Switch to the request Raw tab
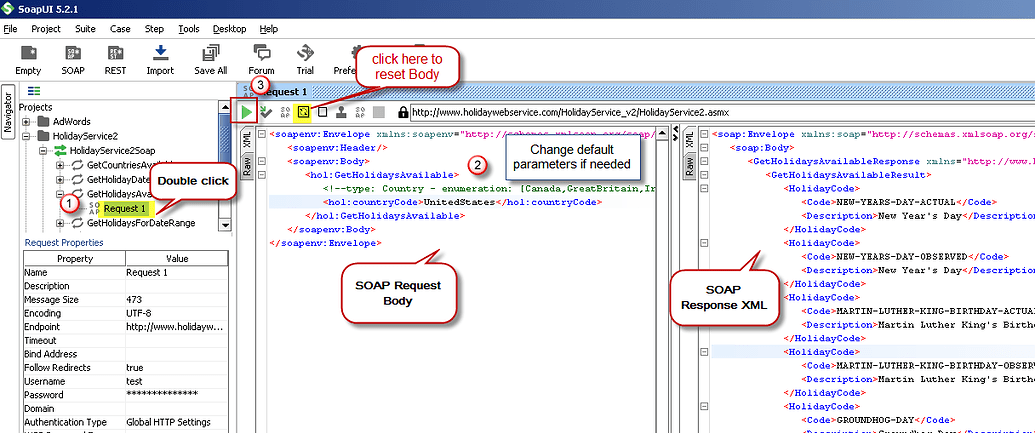1035x433 pixels. [246, 166]
